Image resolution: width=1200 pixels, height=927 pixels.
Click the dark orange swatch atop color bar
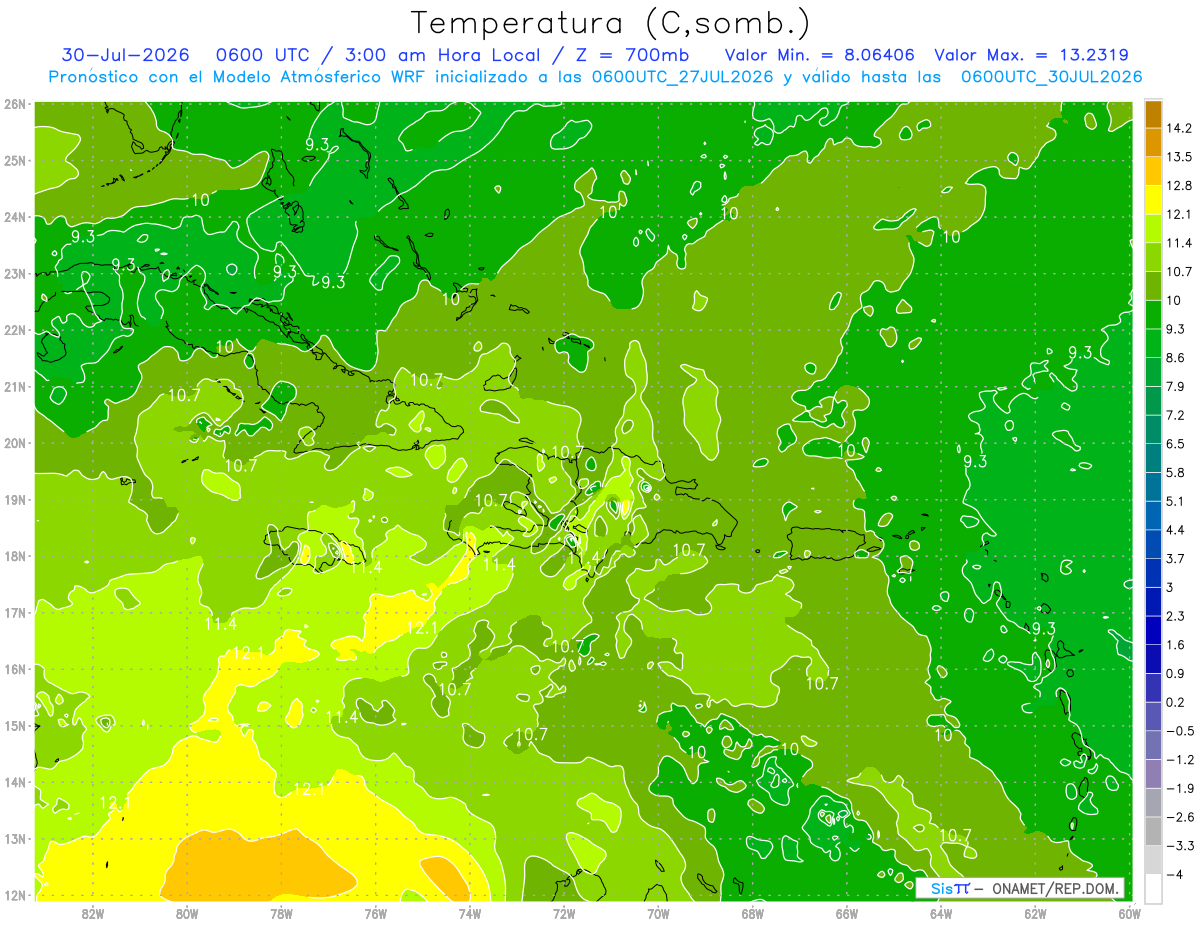coord(1153,114)
